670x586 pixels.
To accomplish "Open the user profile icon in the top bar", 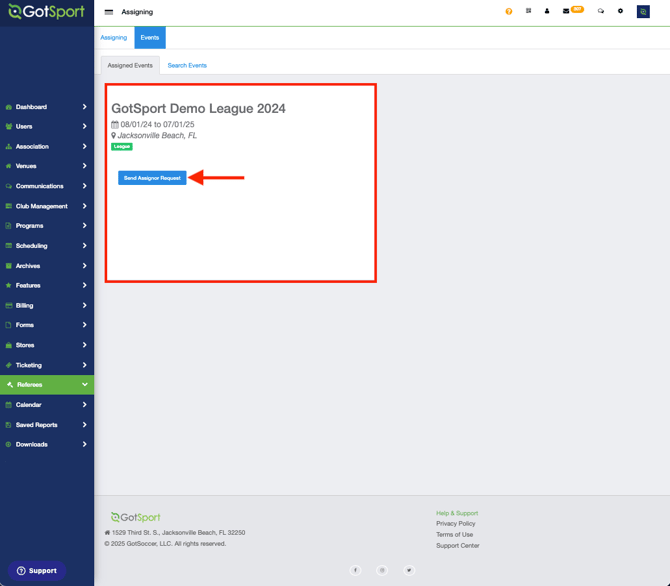I will tap(547, 11).
